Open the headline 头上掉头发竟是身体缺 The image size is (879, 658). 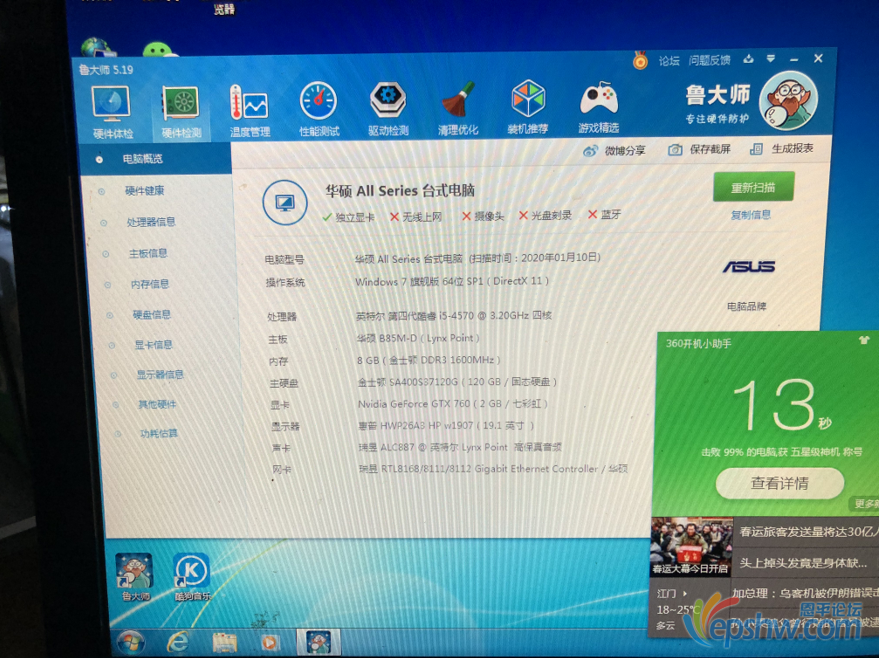(x=803, y=563)
